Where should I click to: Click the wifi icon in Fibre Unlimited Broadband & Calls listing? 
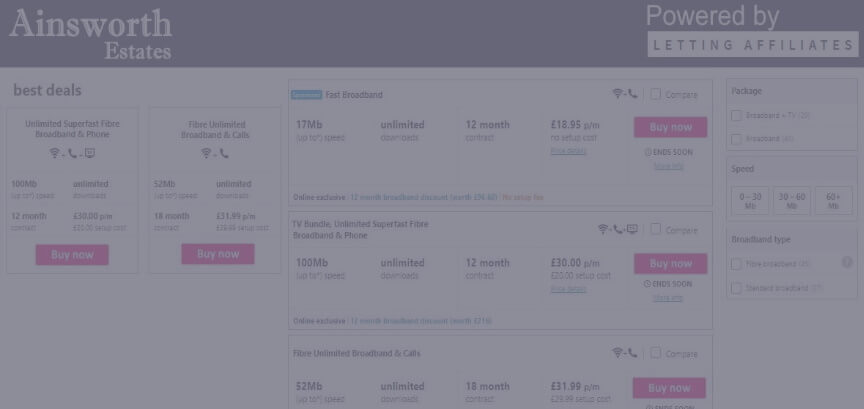pos(618,353)
